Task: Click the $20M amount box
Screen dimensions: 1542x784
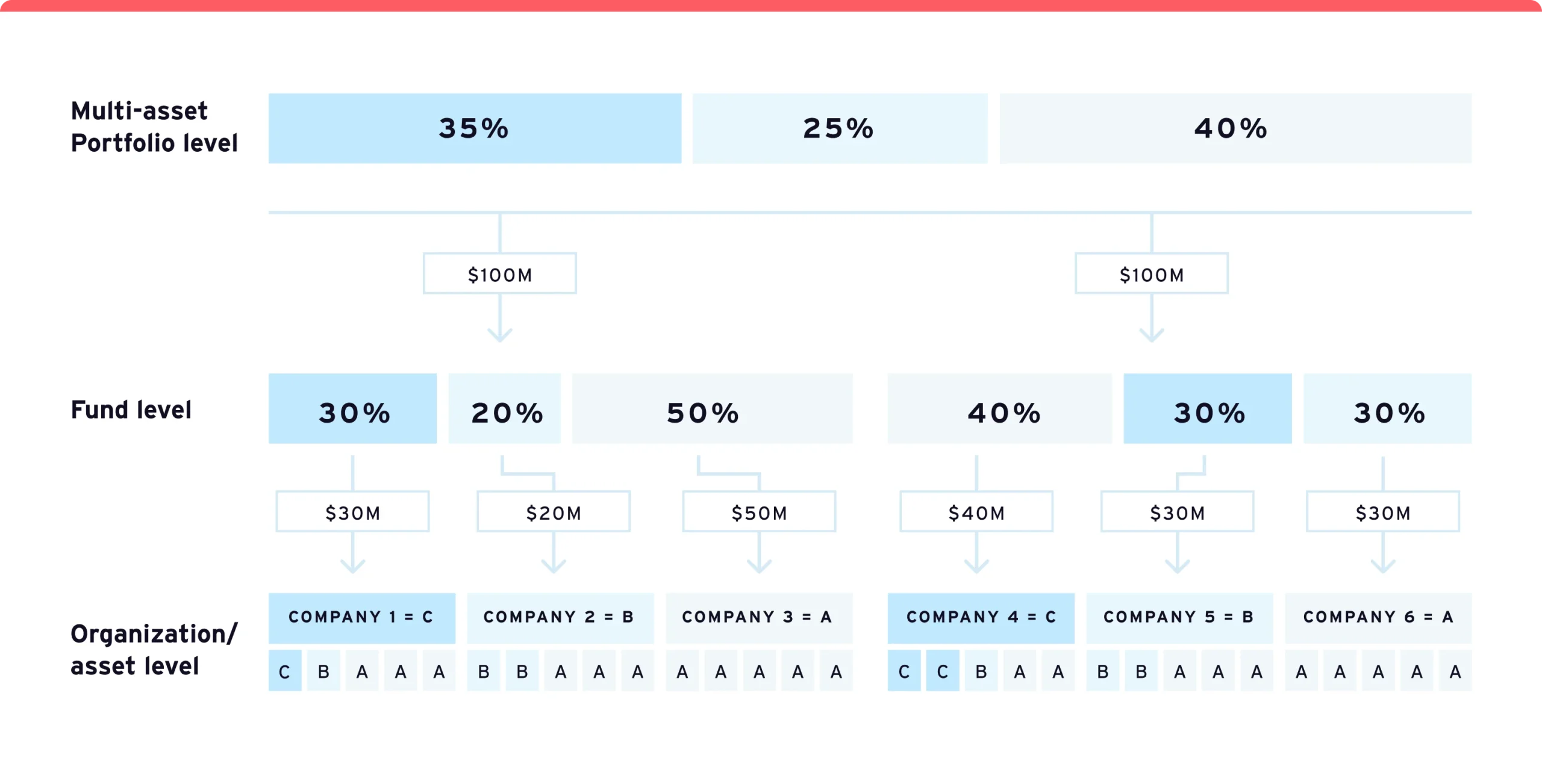Action: point(554,512)
